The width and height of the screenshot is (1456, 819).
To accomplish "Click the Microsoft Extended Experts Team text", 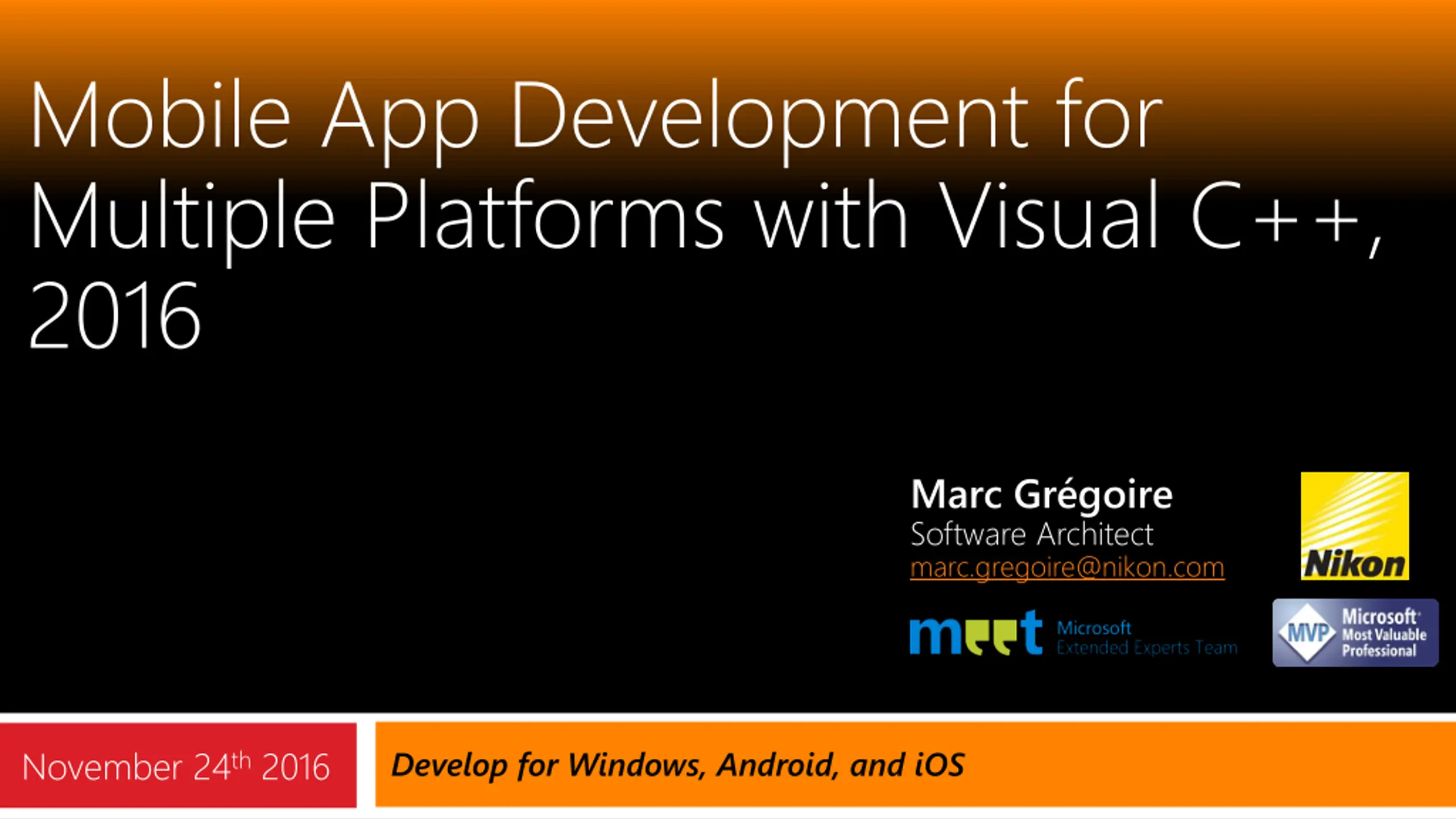I will coord(1147,638).
